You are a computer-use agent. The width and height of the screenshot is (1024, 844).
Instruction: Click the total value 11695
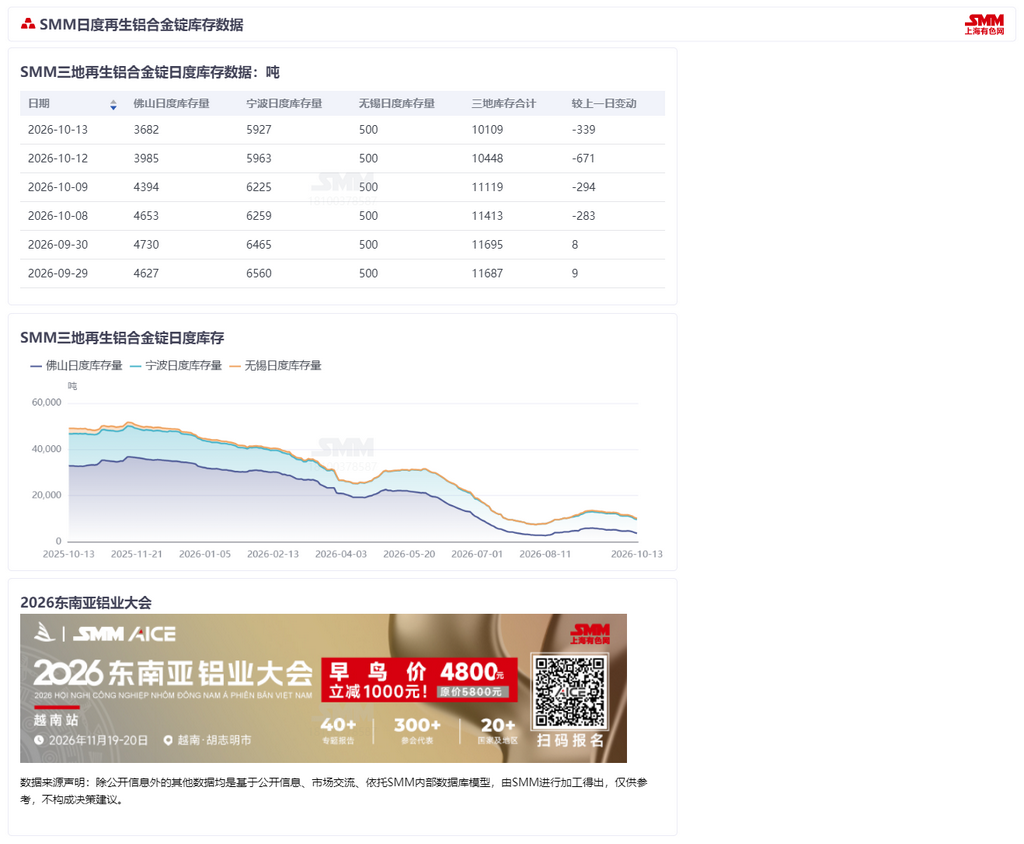487,244
